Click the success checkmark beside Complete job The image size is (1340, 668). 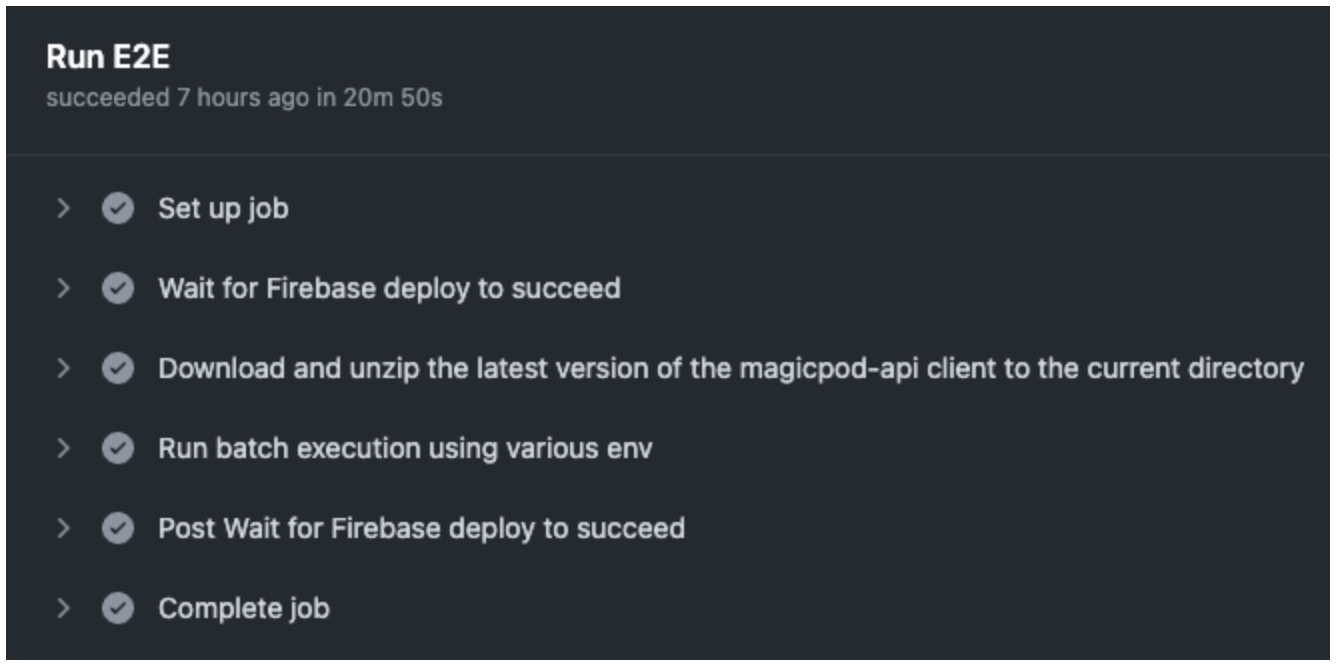(x=118, y=608)
